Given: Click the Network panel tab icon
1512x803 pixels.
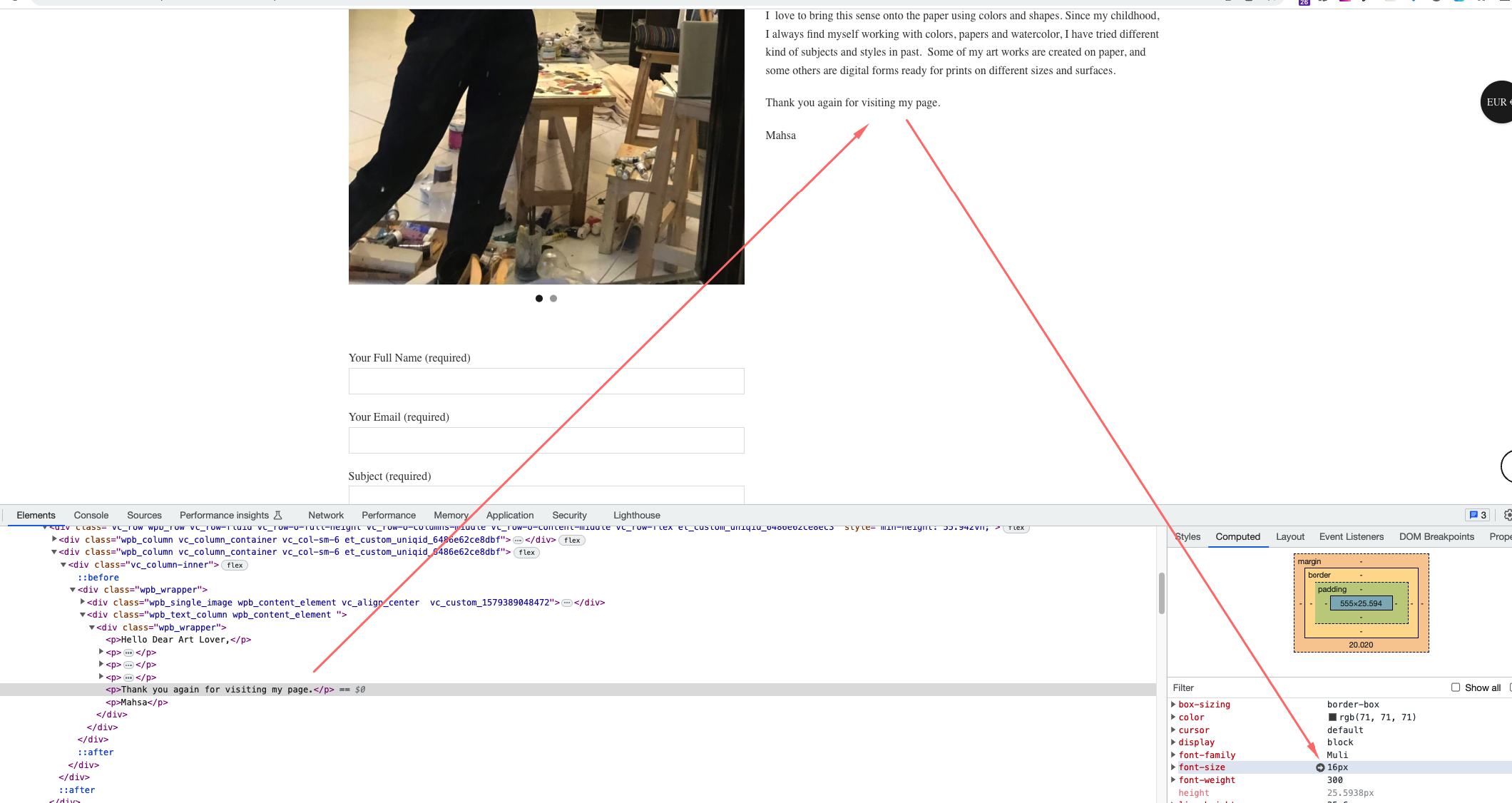Looking at the screenshot, I should [x=324, y=515].
